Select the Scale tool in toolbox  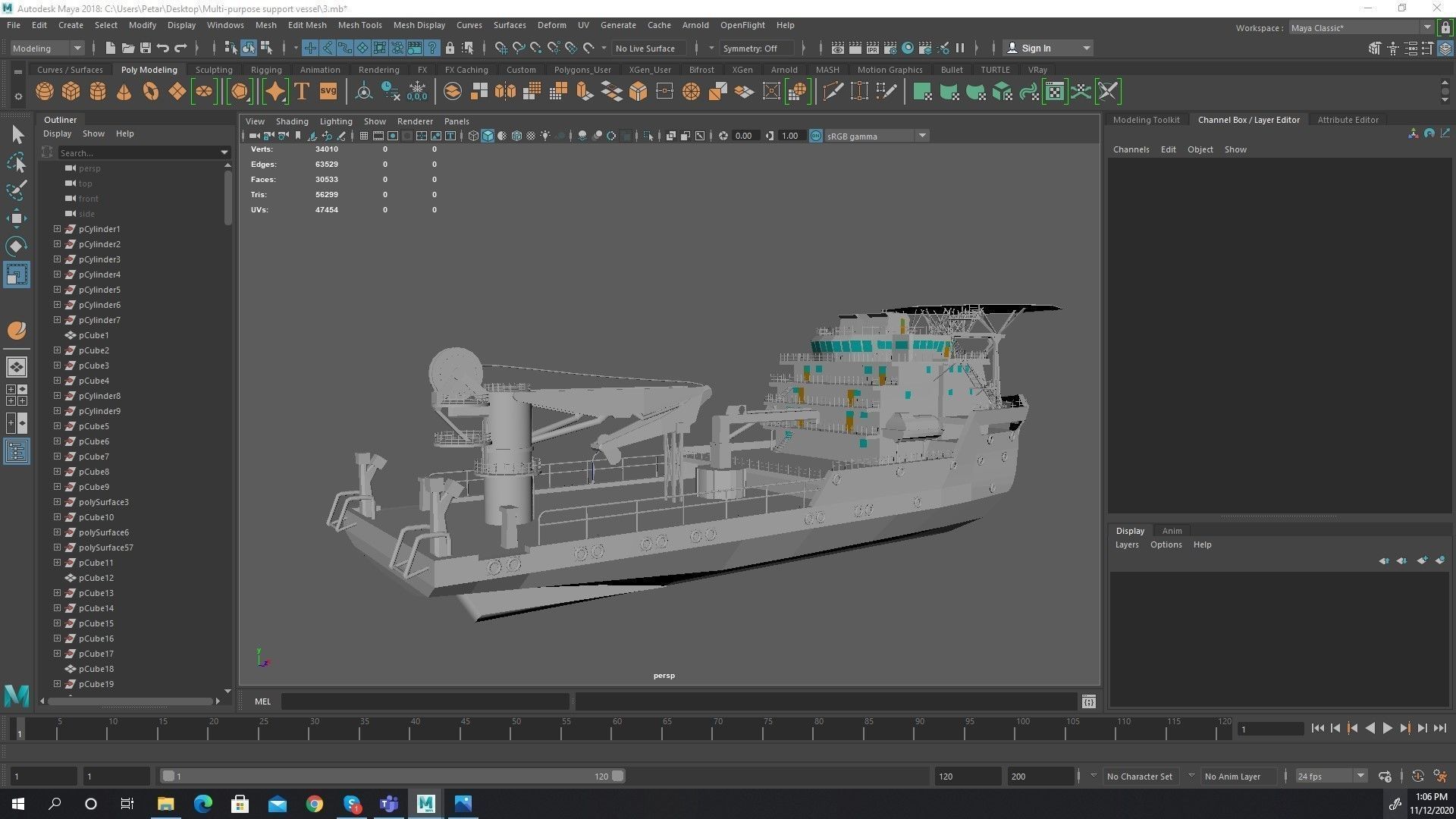(x=17, y=274)
